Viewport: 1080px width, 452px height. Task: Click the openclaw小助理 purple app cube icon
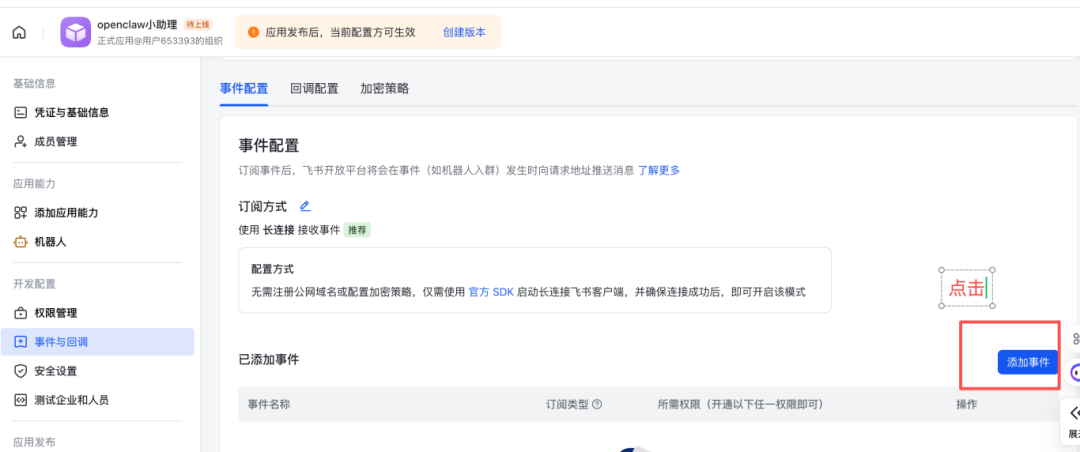pos(75,32)
